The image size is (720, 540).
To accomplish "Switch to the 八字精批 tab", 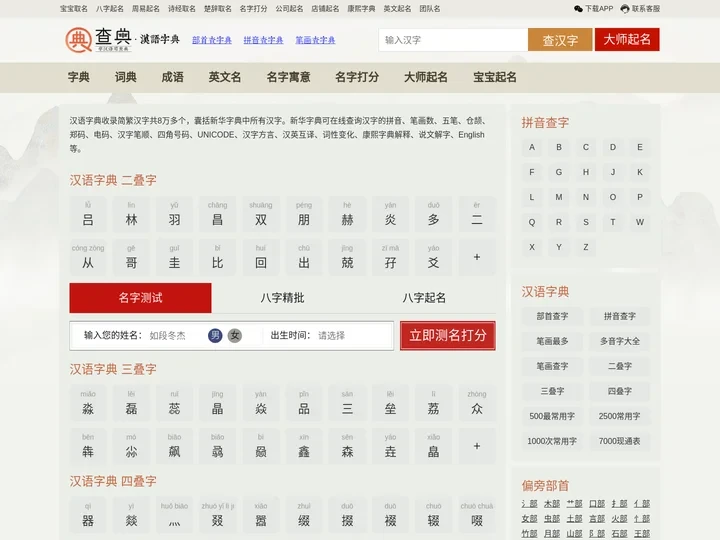I will coord(282,298).
